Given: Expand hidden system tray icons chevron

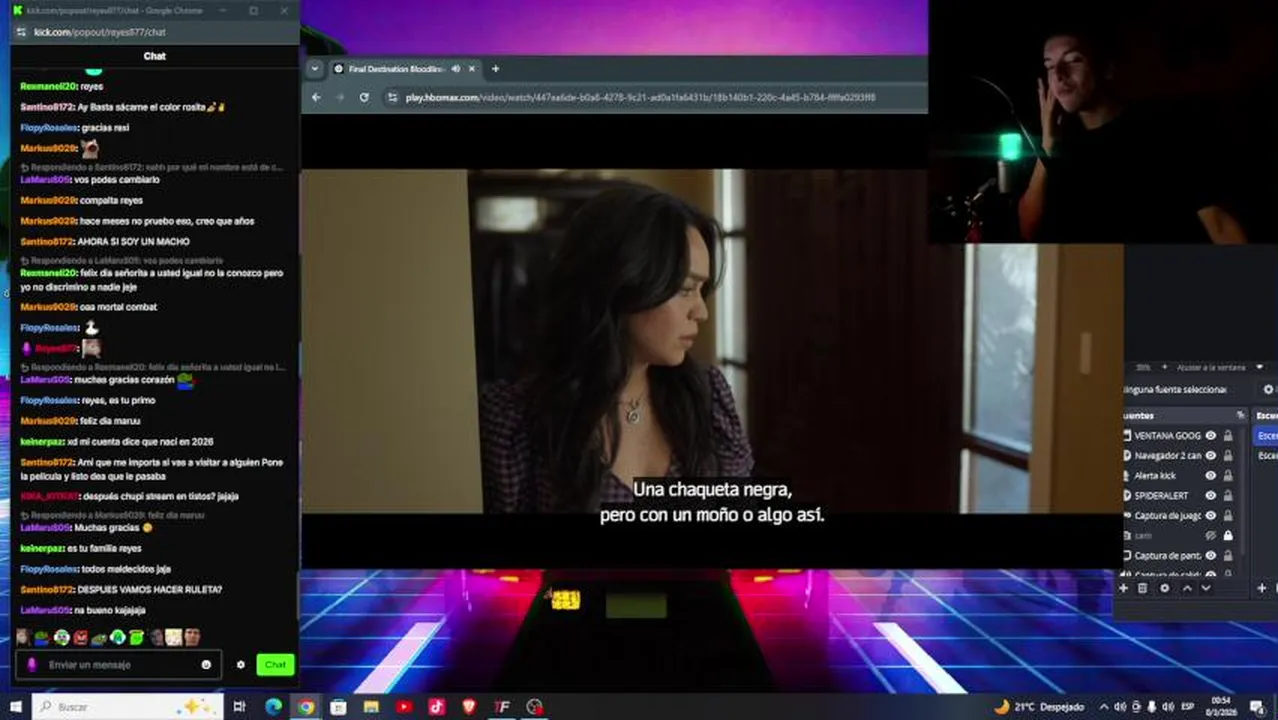Looking at the screenshot, I should tap(1104, 707).
